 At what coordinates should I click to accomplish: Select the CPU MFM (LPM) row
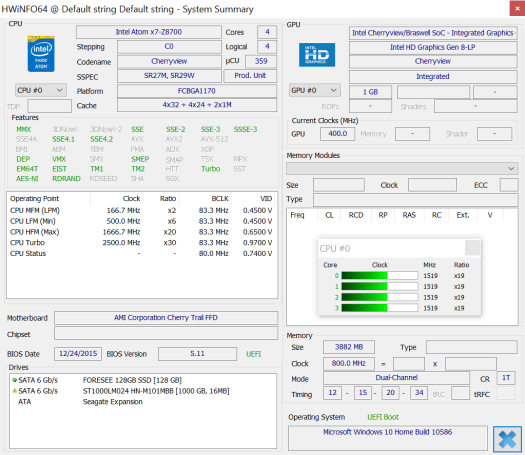pos(141,210)
